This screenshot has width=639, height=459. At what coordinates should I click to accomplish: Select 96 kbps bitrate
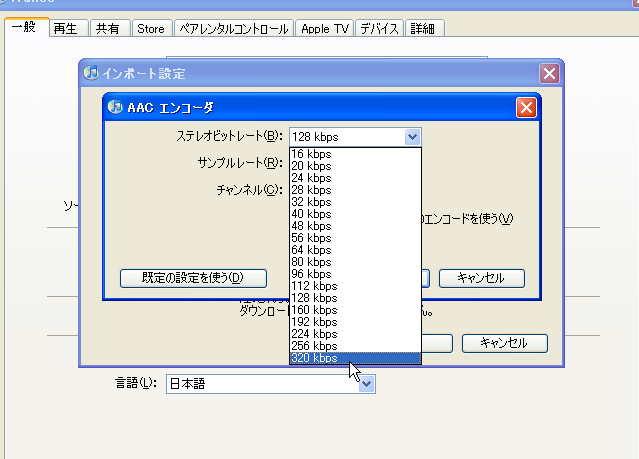click(355, 274)
